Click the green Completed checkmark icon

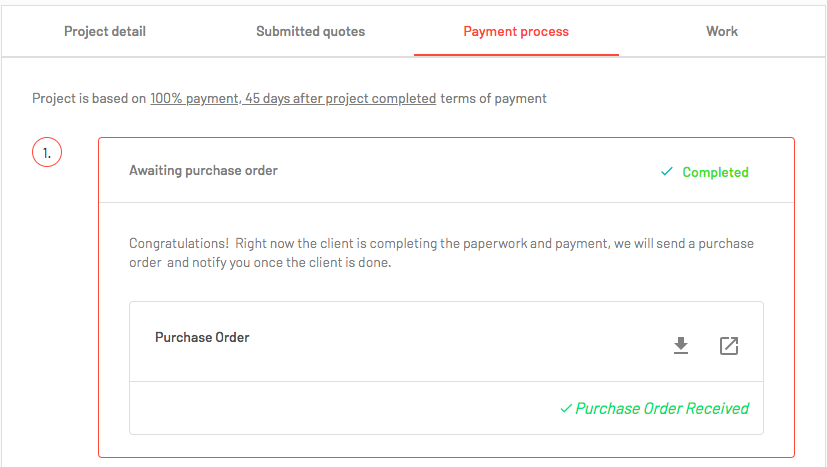pyautogui.click(x=667, y=171)
